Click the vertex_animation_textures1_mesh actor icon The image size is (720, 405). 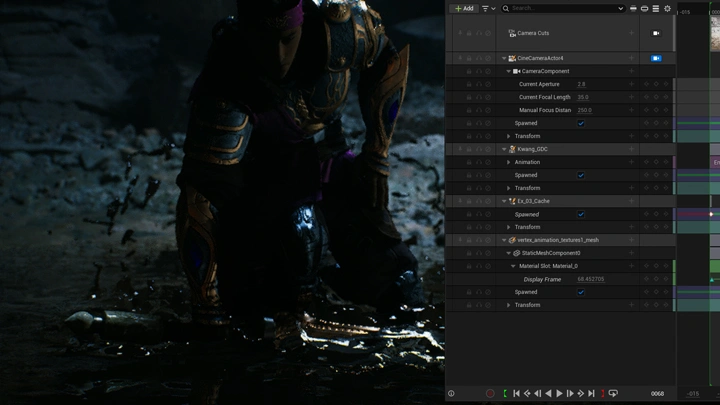click(512, 240)
